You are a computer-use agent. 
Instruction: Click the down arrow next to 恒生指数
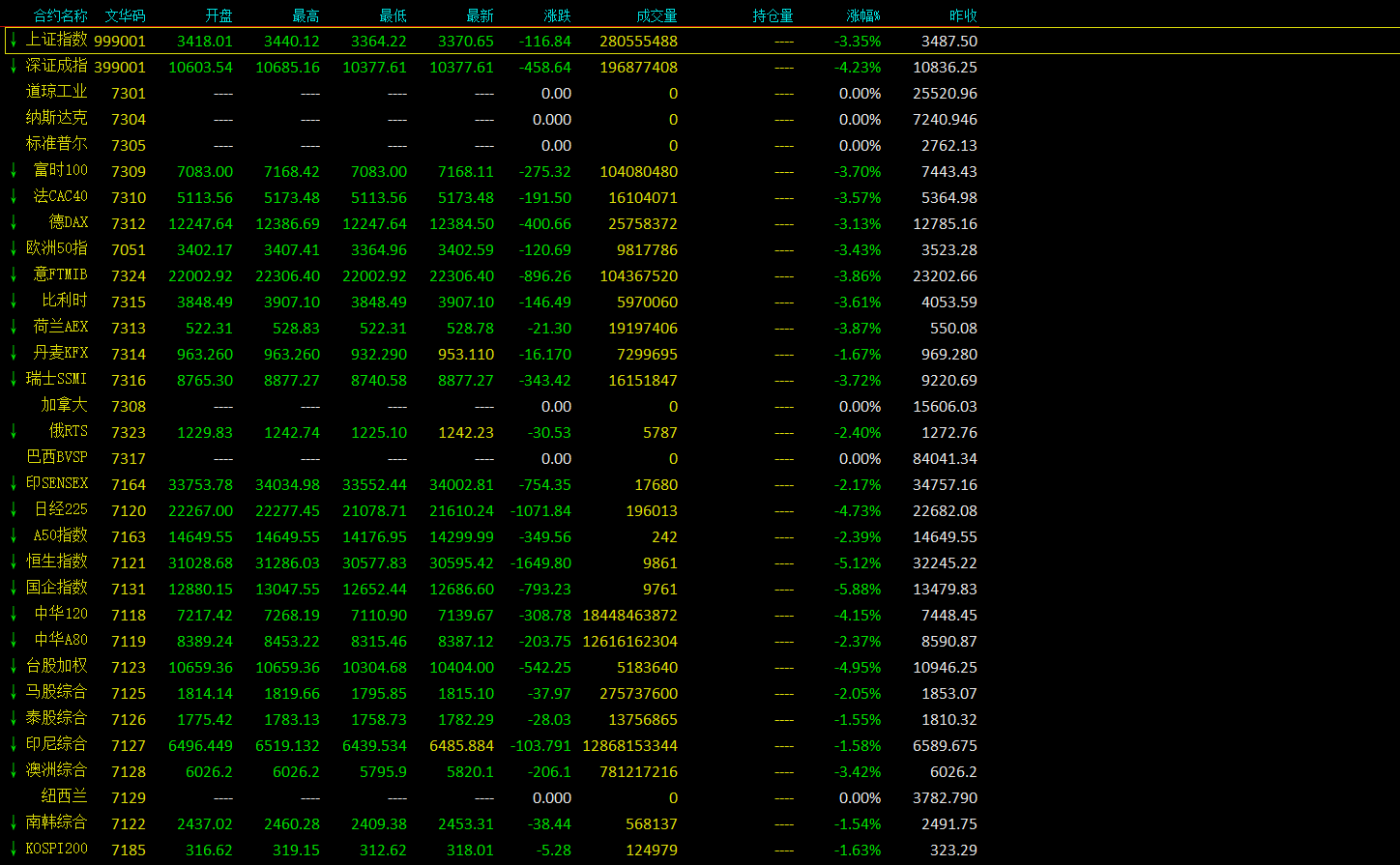[14, 562]
